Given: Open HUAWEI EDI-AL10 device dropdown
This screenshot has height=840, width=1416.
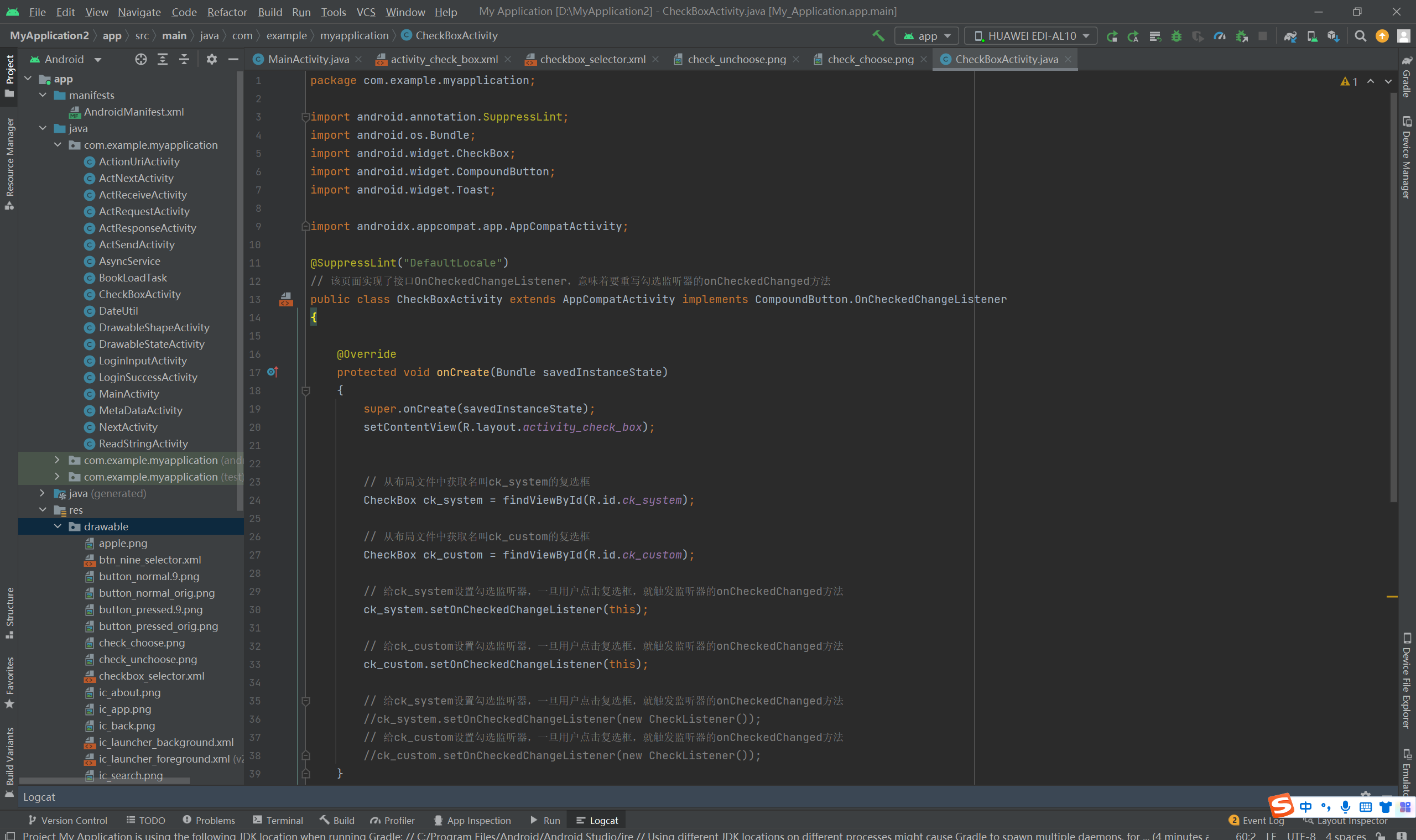Looking at the screenshot, I should tap(1031, 36).
